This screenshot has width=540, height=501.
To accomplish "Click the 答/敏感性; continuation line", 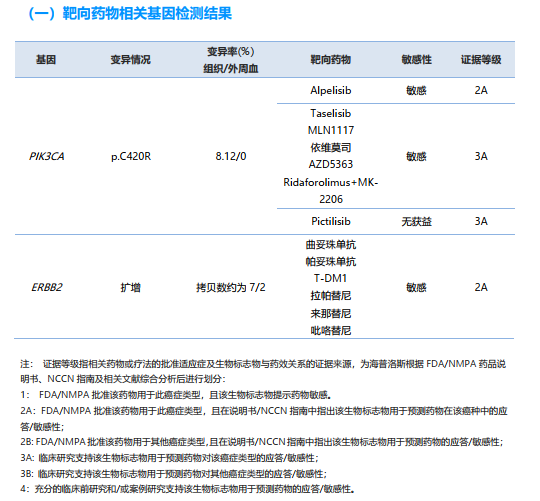I will [x=42, y=427].
